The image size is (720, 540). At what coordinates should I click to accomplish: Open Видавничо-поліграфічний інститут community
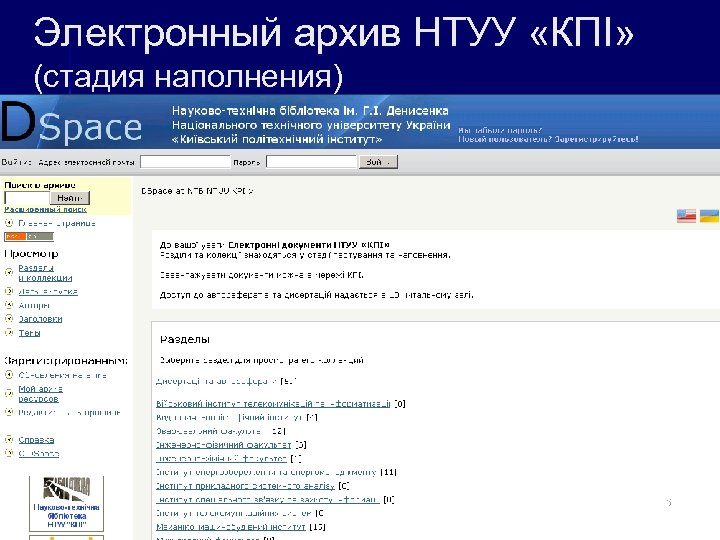[x=229, y=417]
